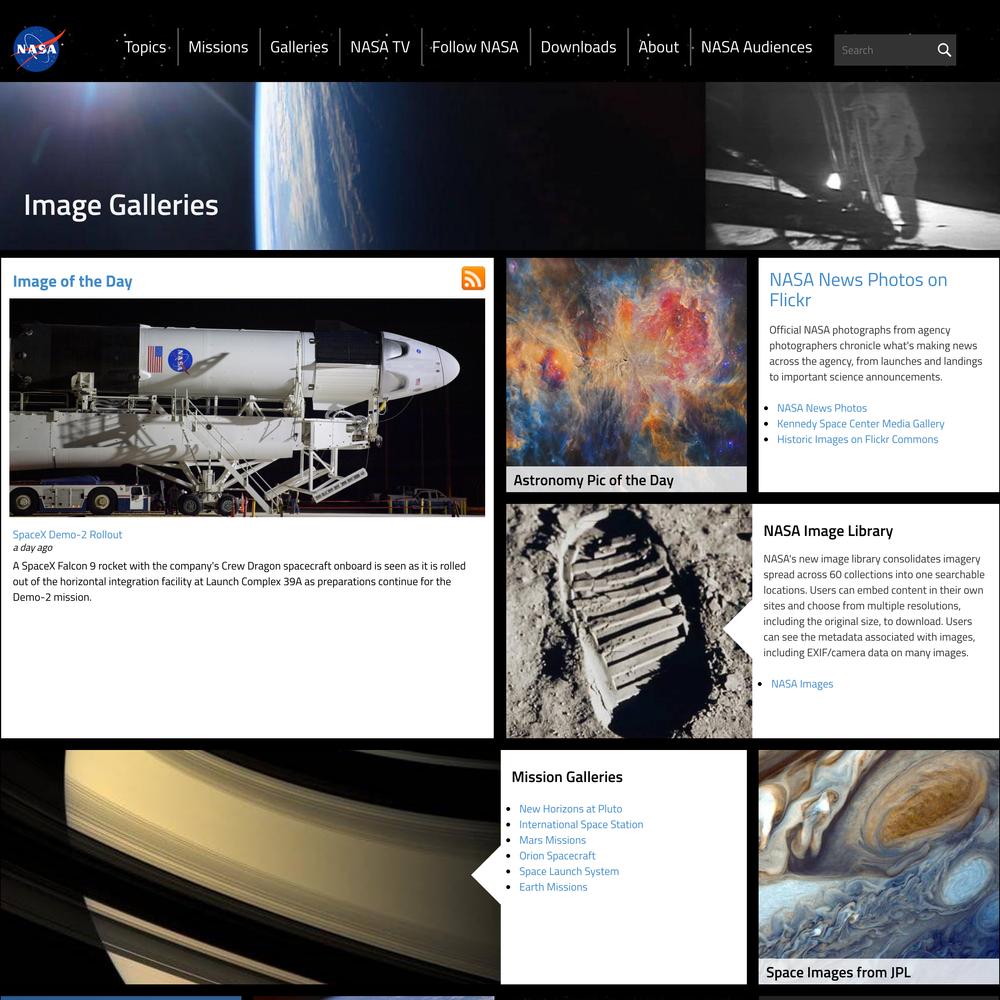Open the Orion Spacecraft gallery link
1000x1000 pixels.
click(557, 856)
